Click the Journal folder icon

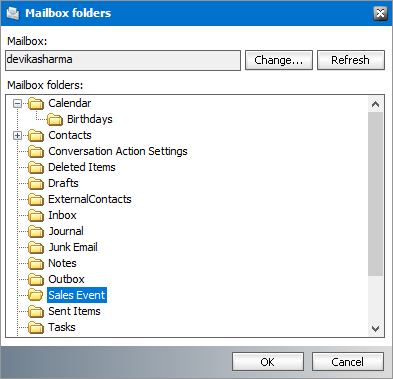pyautogui.click(x=36, y=232)
